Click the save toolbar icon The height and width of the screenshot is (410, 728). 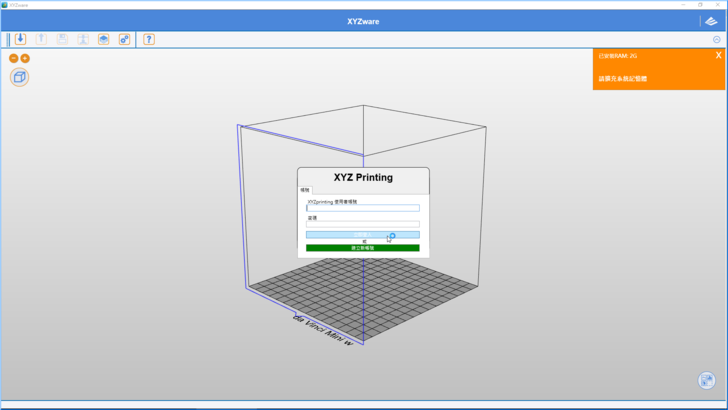coord(62,39)
